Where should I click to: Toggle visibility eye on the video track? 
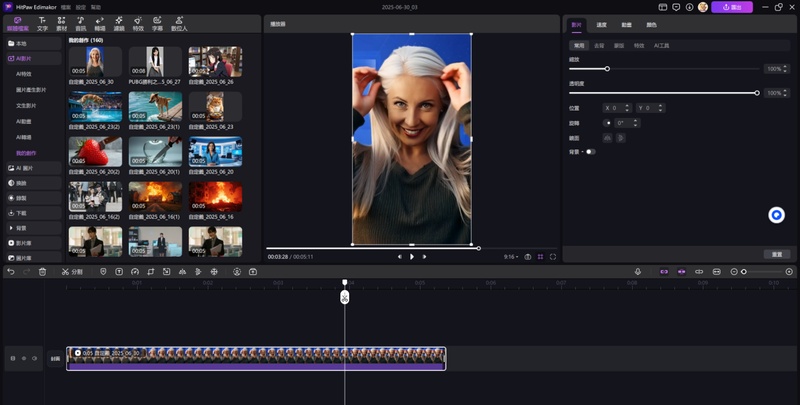pos(23,359)
